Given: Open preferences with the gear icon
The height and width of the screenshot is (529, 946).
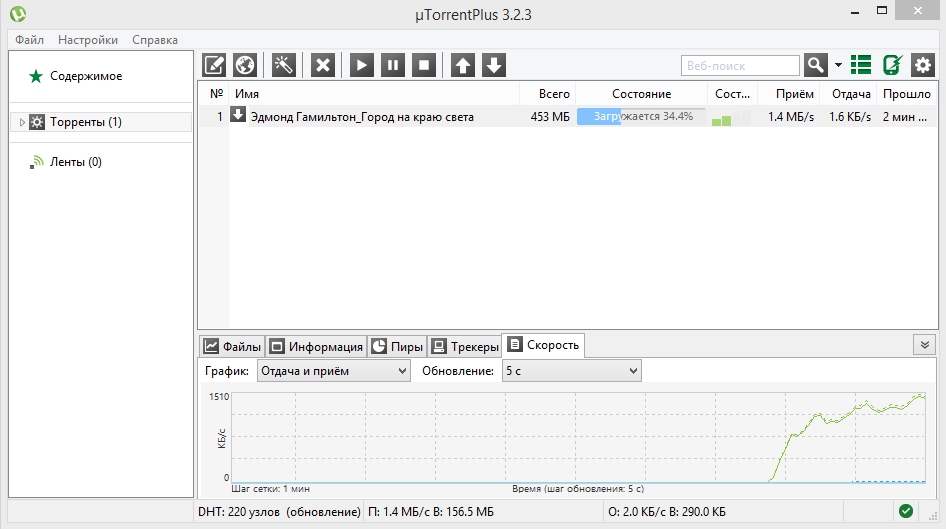Looking at the screenshot, I should coord(923,65).
